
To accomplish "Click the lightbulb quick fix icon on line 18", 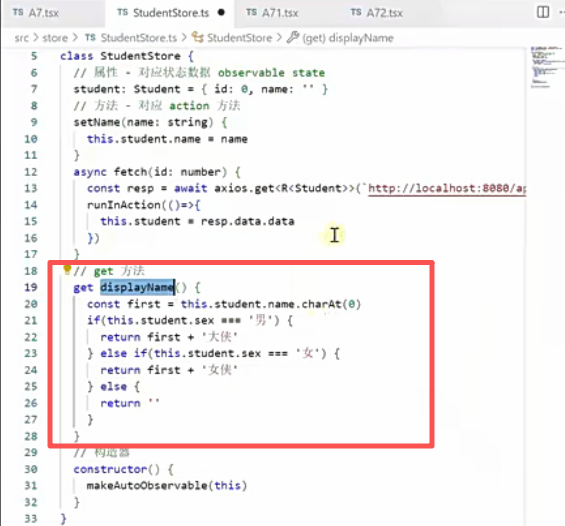I will [x=67, y=269].
